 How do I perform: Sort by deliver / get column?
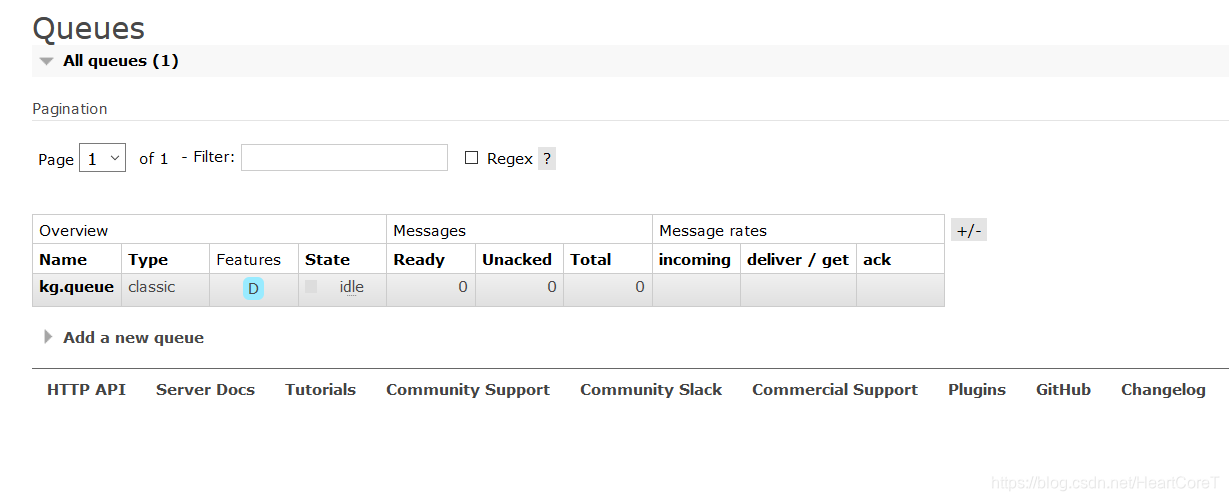tap(798, 260)
